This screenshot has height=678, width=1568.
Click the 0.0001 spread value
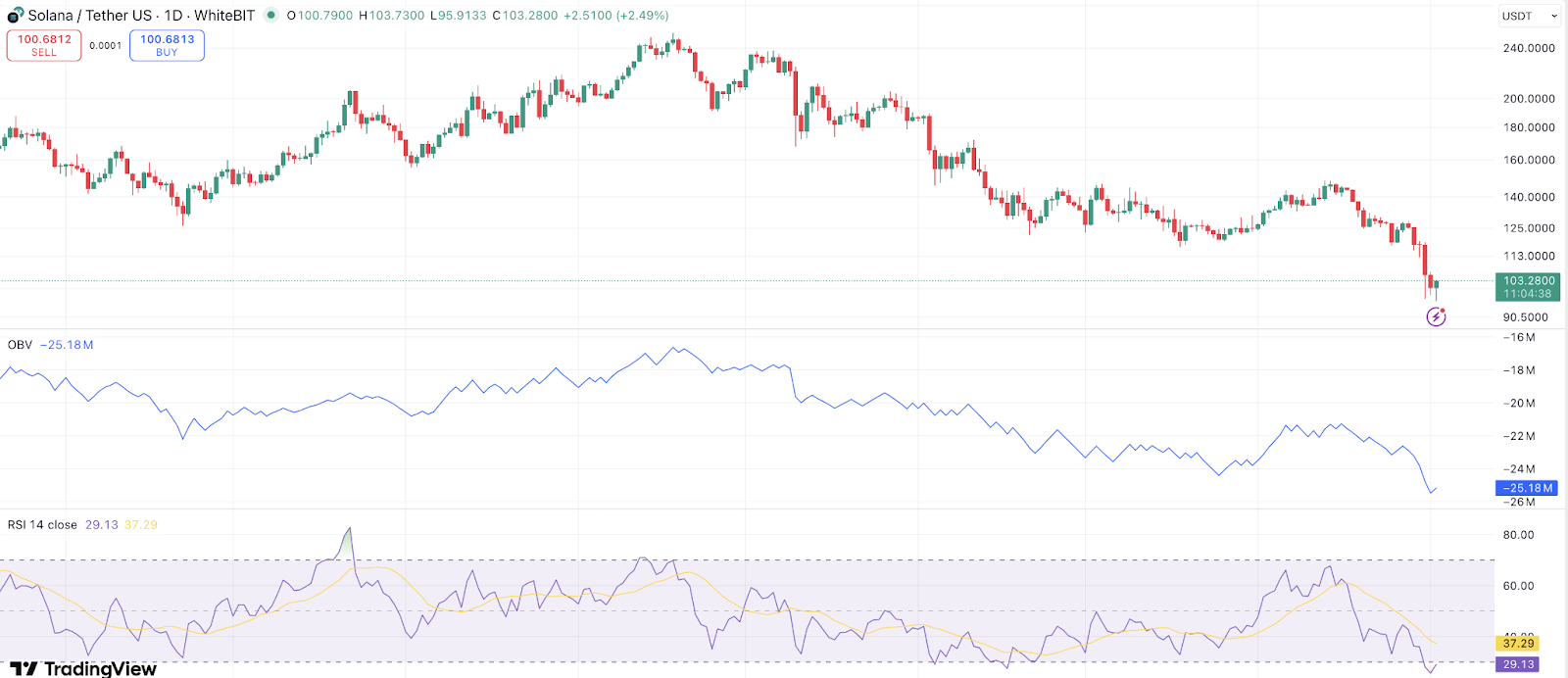pyautogui.click(x=106, y=46)
